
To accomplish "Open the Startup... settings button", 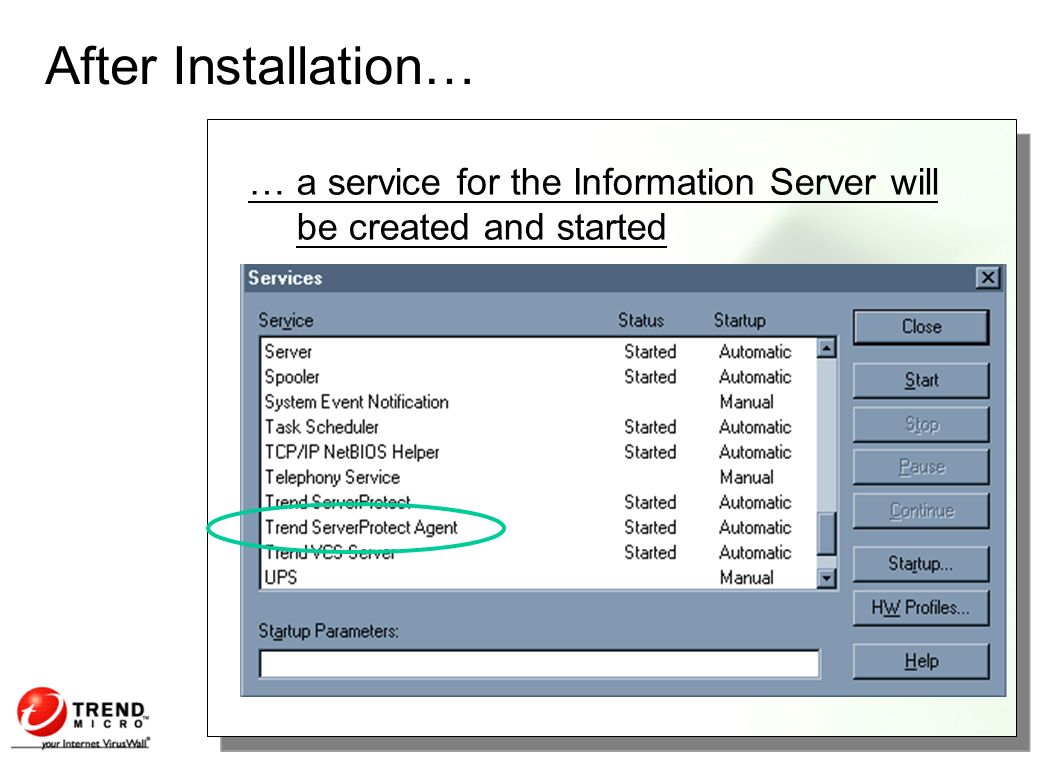I will (921, 564).
